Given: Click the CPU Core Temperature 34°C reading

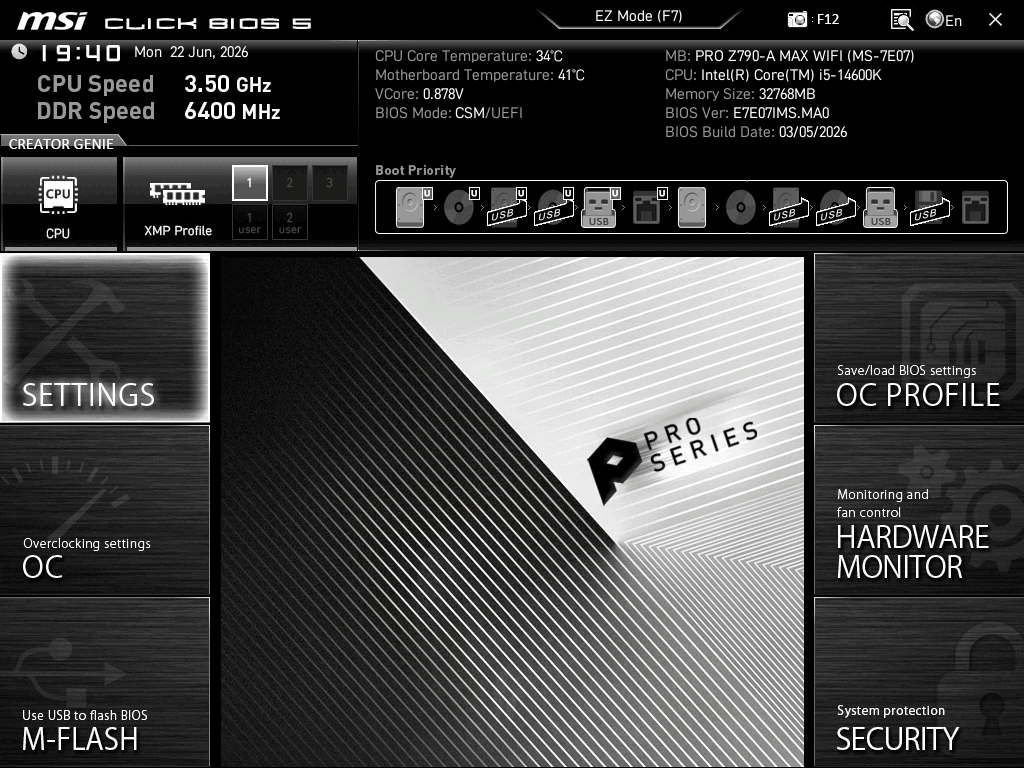Looking at the screenshot, I should 468,56.
